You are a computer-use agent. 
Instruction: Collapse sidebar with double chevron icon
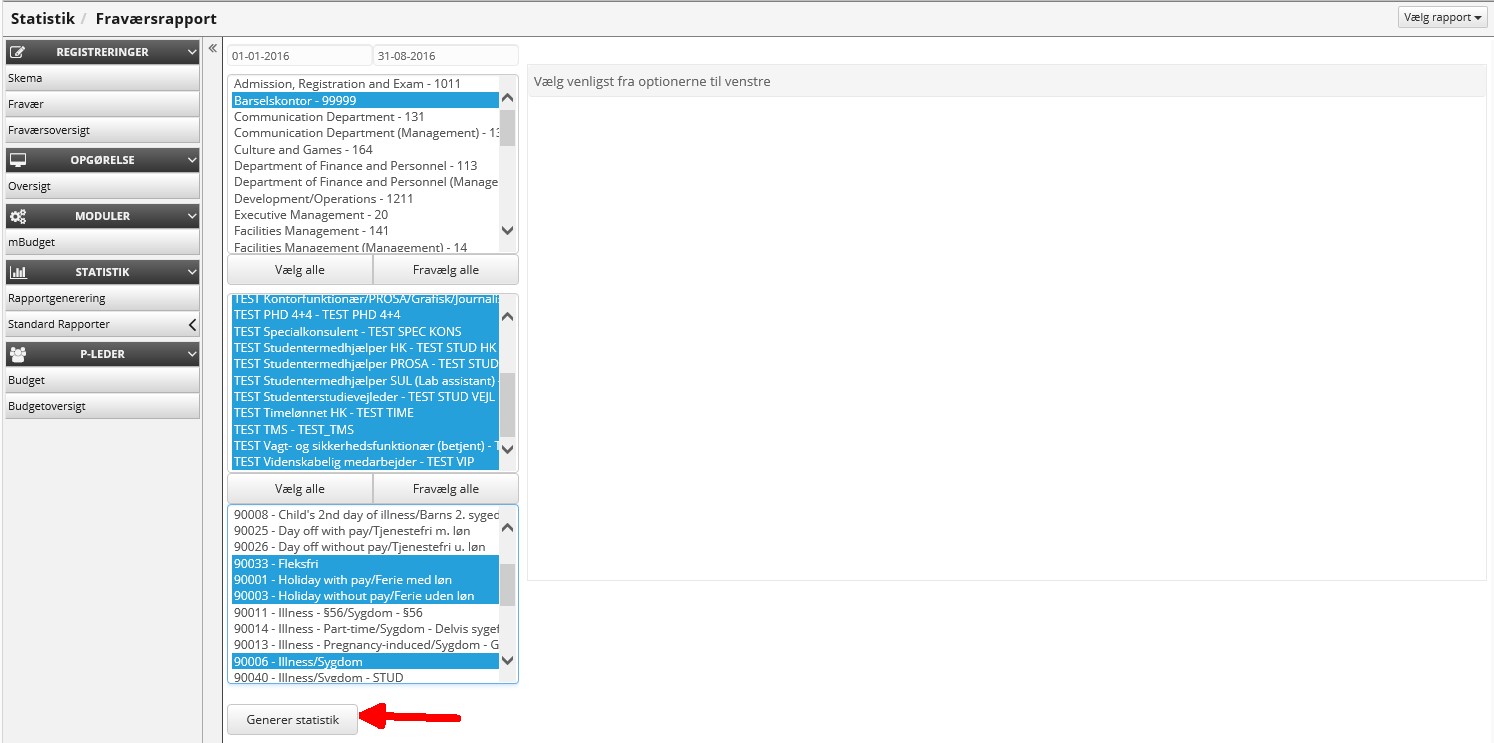pos(212,48)
